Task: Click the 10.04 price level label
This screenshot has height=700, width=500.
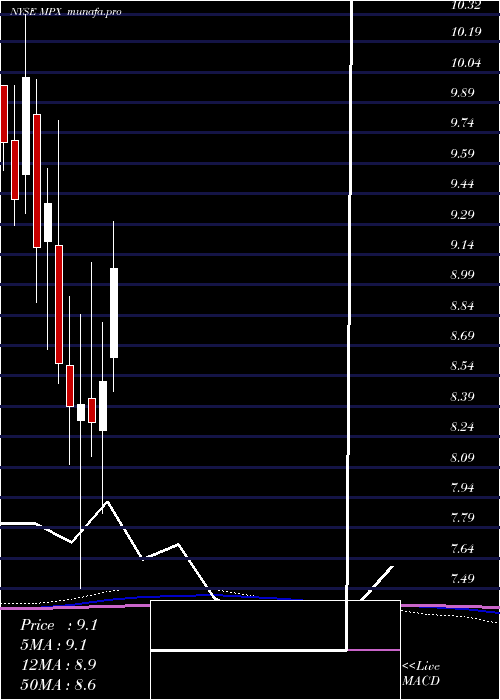Action: coord(467,63)
